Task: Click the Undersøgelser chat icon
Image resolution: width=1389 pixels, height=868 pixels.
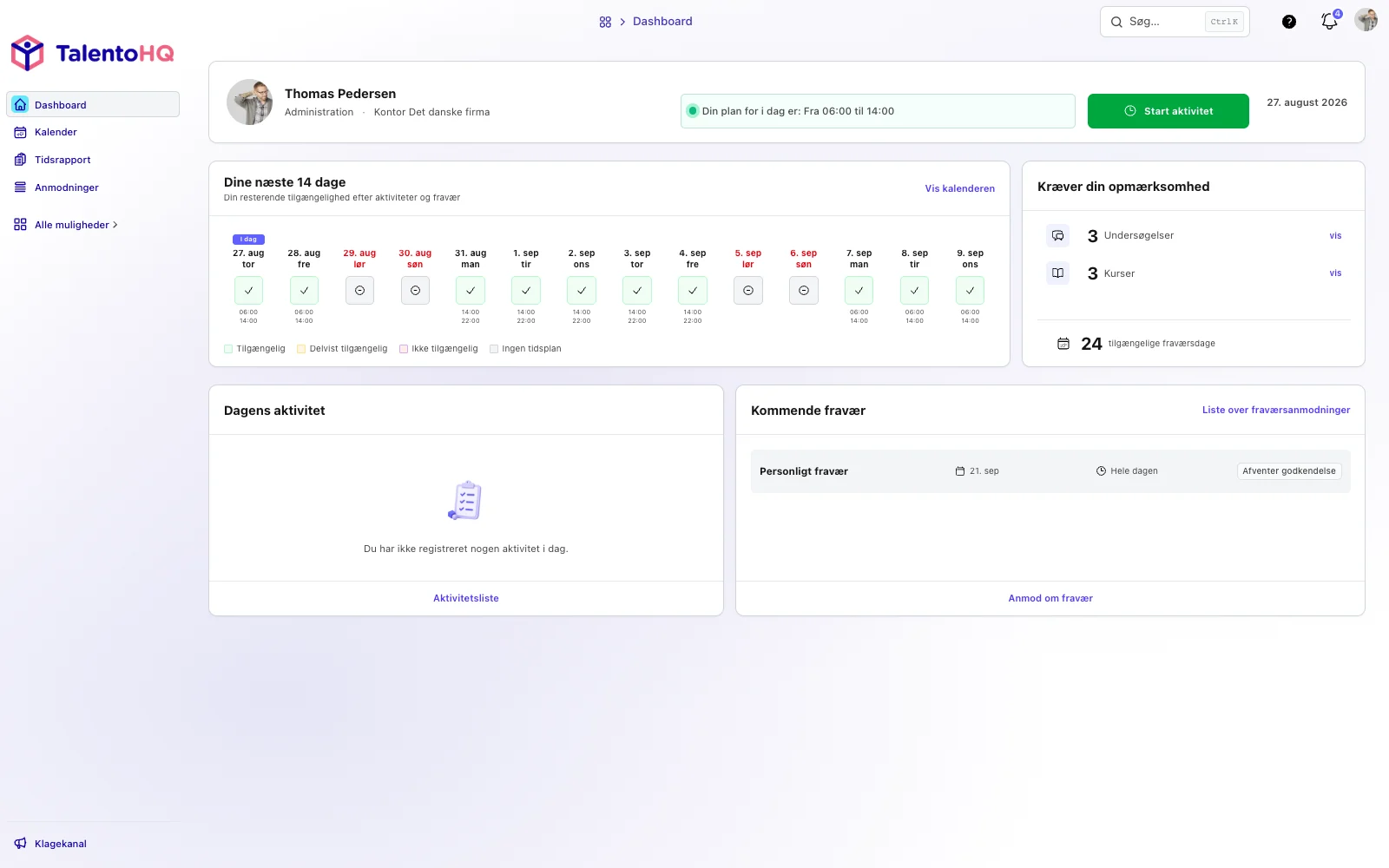Action: [x=1057, y=235]
